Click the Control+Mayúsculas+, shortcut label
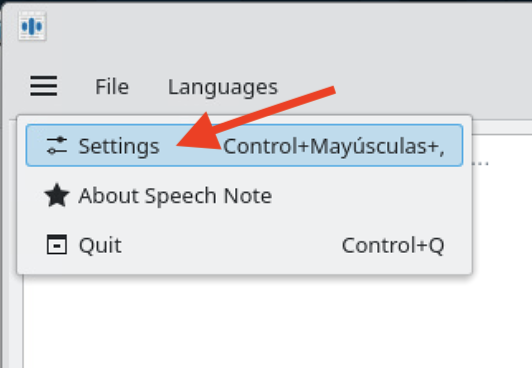 point(334,147)
